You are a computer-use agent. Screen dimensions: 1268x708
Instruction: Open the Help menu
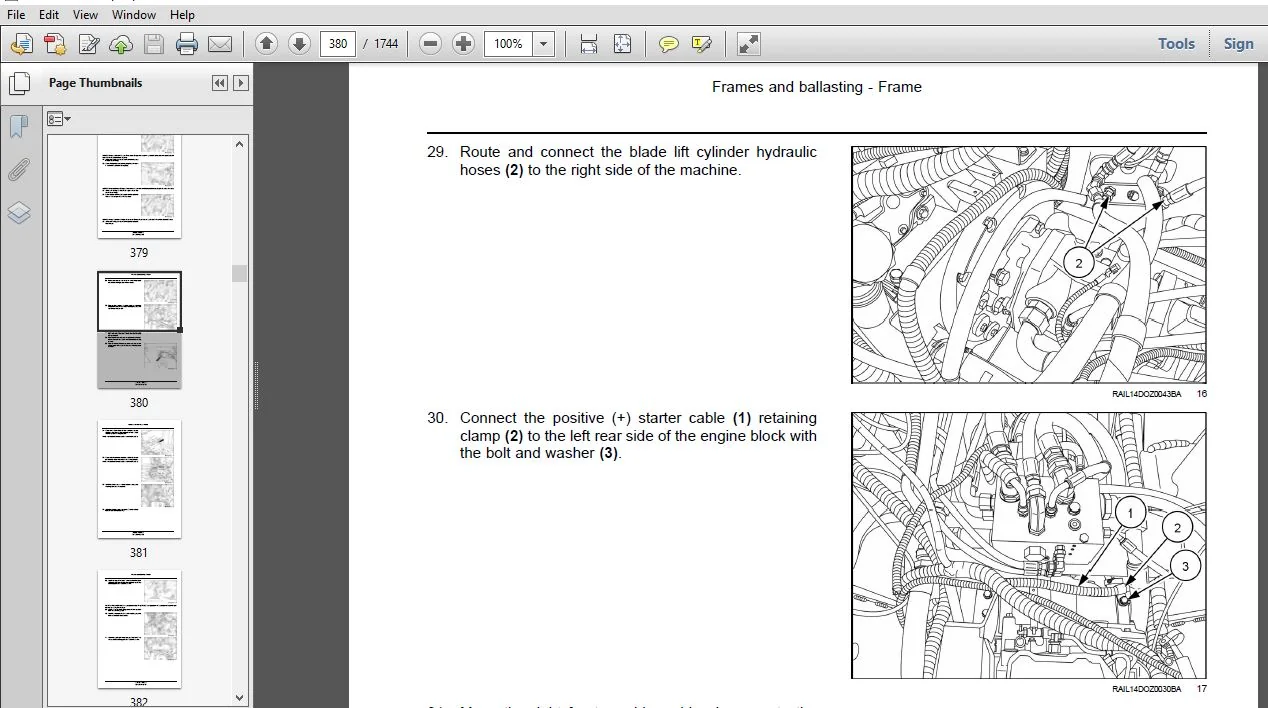point(183,15)
